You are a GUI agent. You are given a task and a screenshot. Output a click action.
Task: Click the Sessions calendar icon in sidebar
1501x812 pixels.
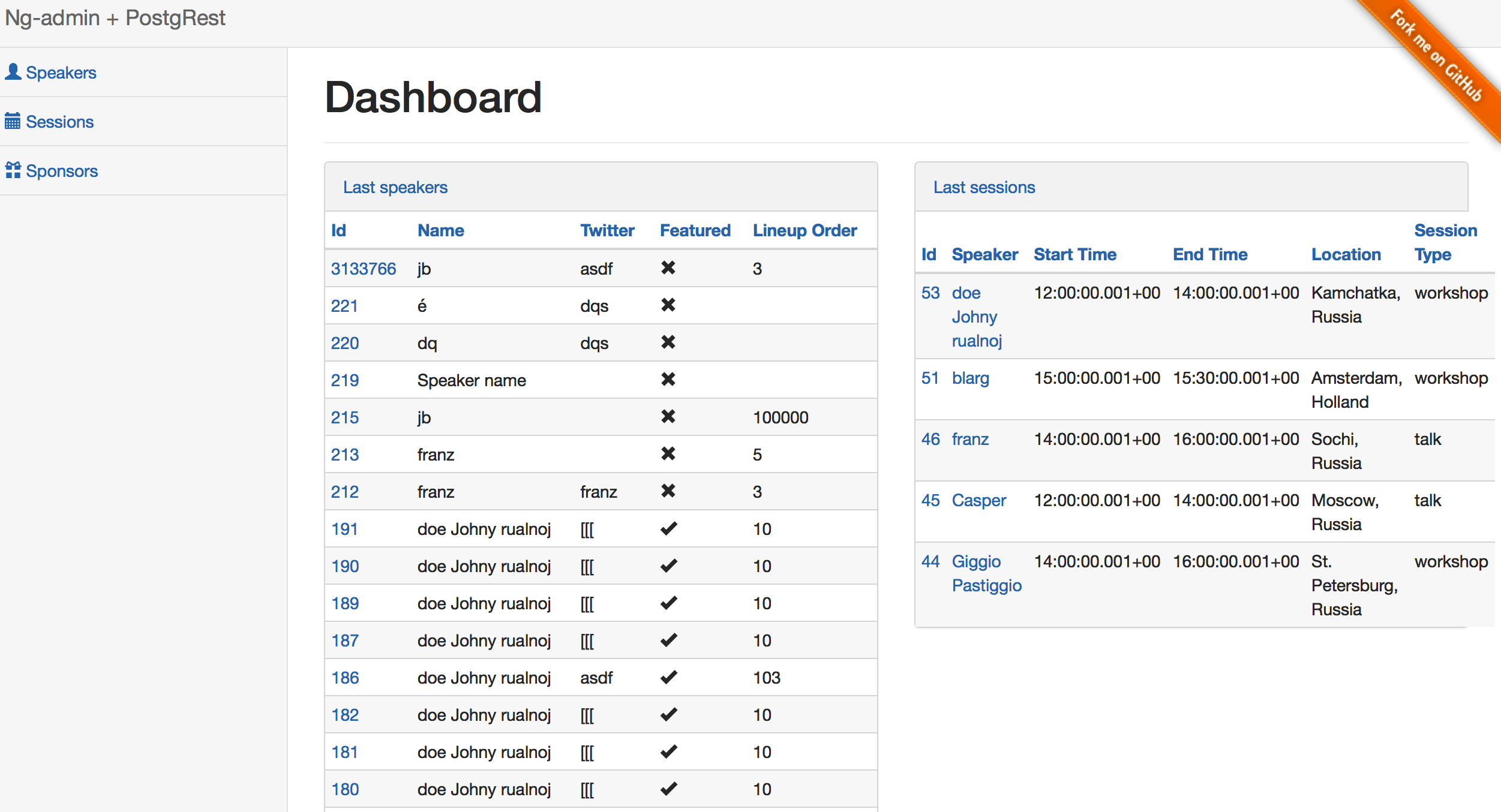click(13, 121)
